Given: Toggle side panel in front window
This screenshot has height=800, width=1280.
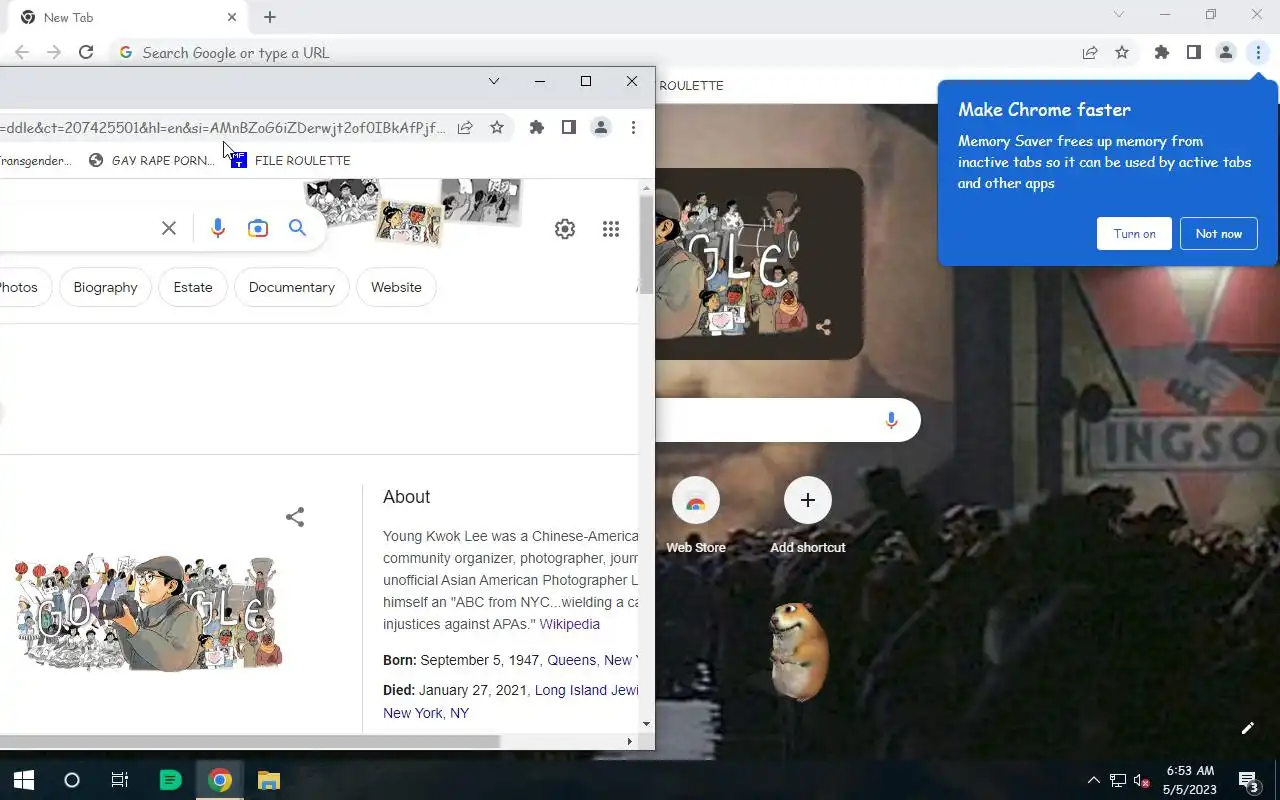Looking at the screenshot, I should 569,127.
